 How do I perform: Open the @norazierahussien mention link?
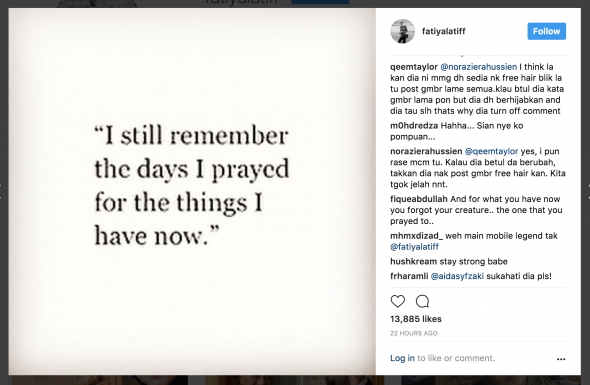[x=478, y=67]
